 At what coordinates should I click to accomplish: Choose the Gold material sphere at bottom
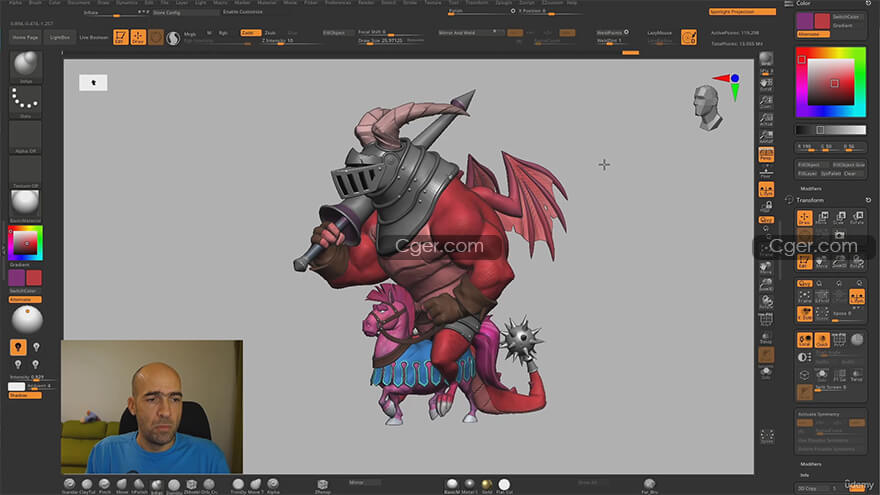click(x=487, y=485)
